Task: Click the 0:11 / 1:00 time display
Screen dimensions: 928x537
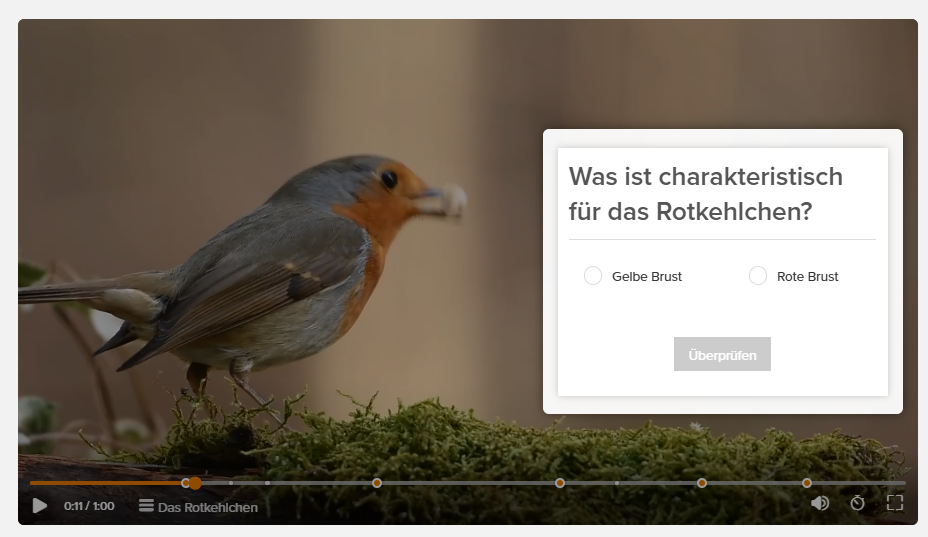Action: click(89, 506)
